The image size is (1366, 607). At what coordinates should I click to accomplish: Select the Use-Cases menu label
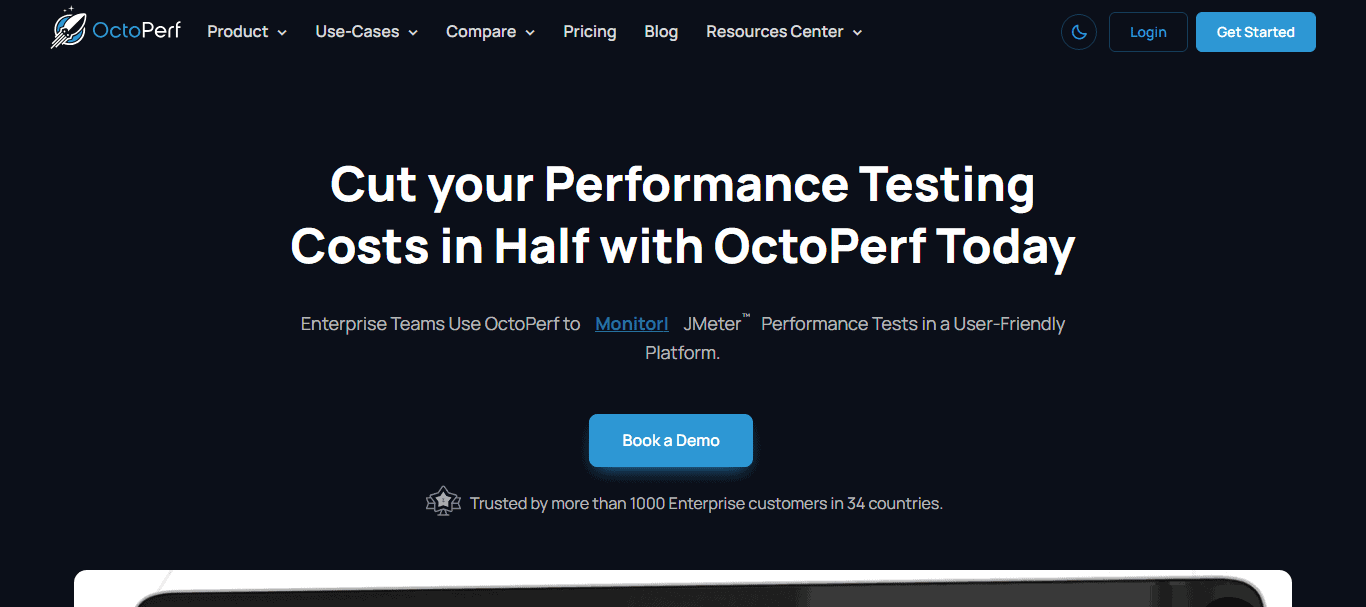click(357, 32)
